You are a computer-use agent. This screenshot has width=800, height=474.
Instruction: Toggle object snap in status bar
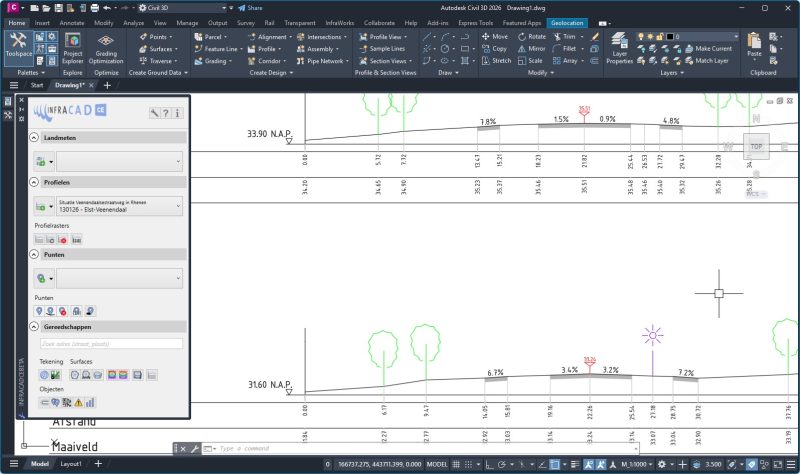(555, 464)
